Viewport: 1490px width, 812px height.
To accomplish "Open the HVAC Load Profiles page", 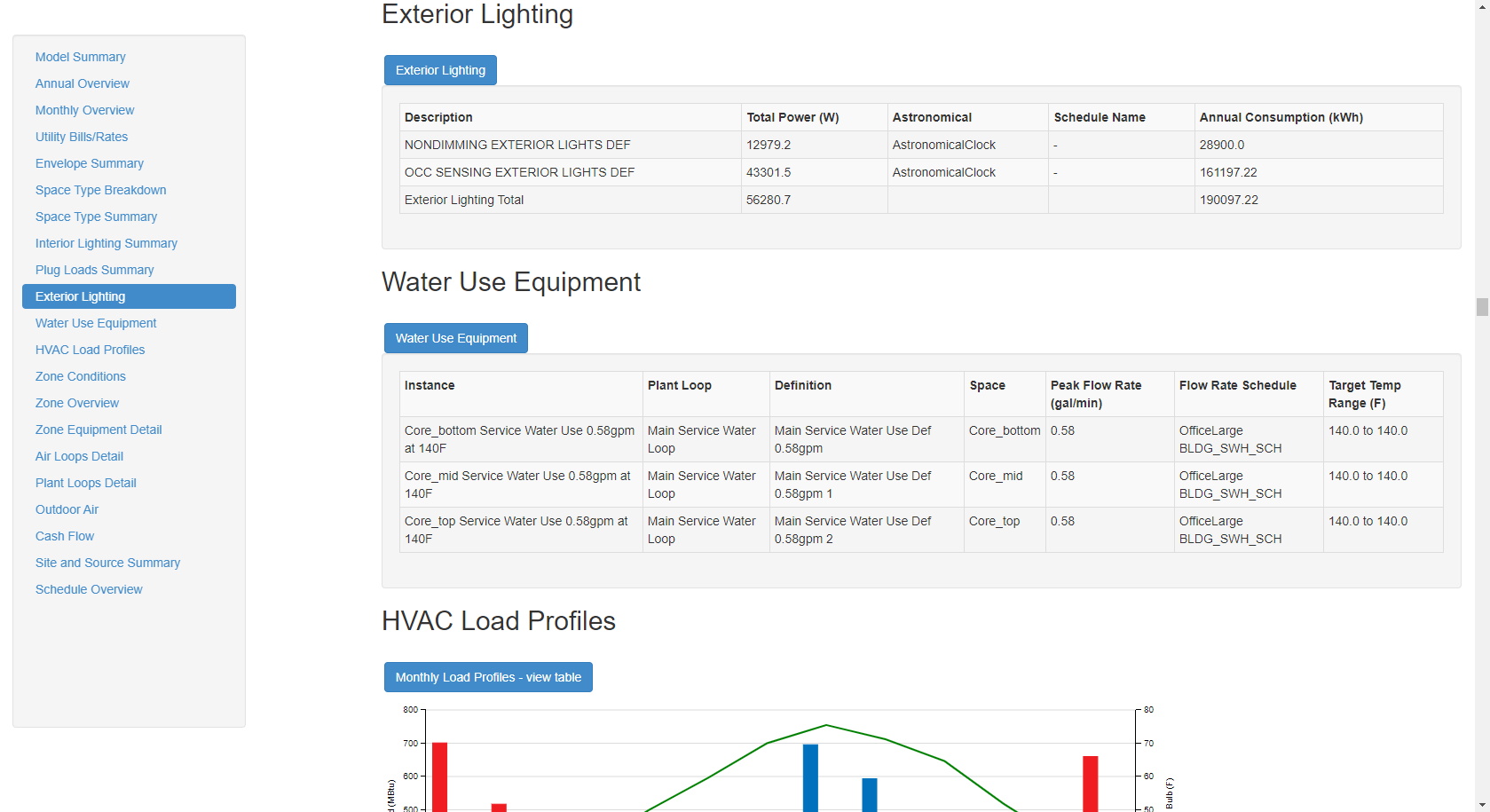I will (90, 350).
